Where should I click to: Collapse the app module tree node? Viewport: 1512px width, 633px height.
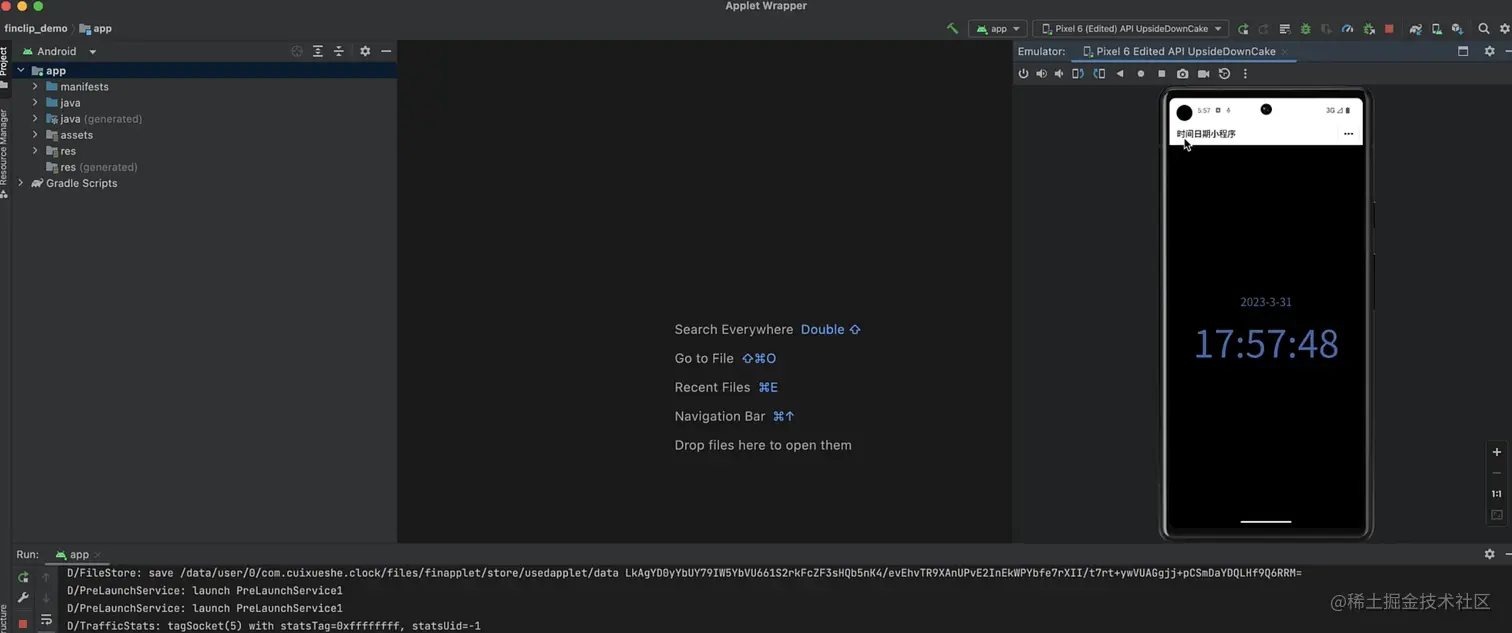[21, 71]
